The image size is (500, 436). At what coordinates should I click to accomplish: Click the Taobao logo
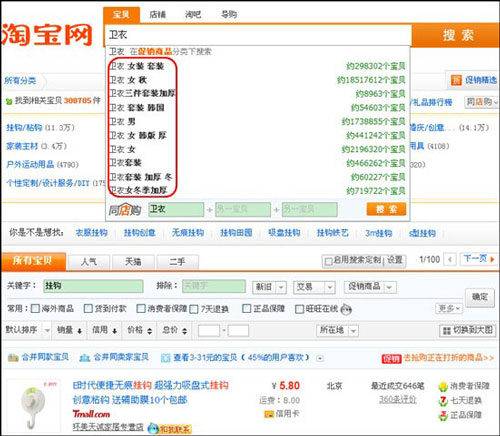pyautogui.click(x=47, y=34)
